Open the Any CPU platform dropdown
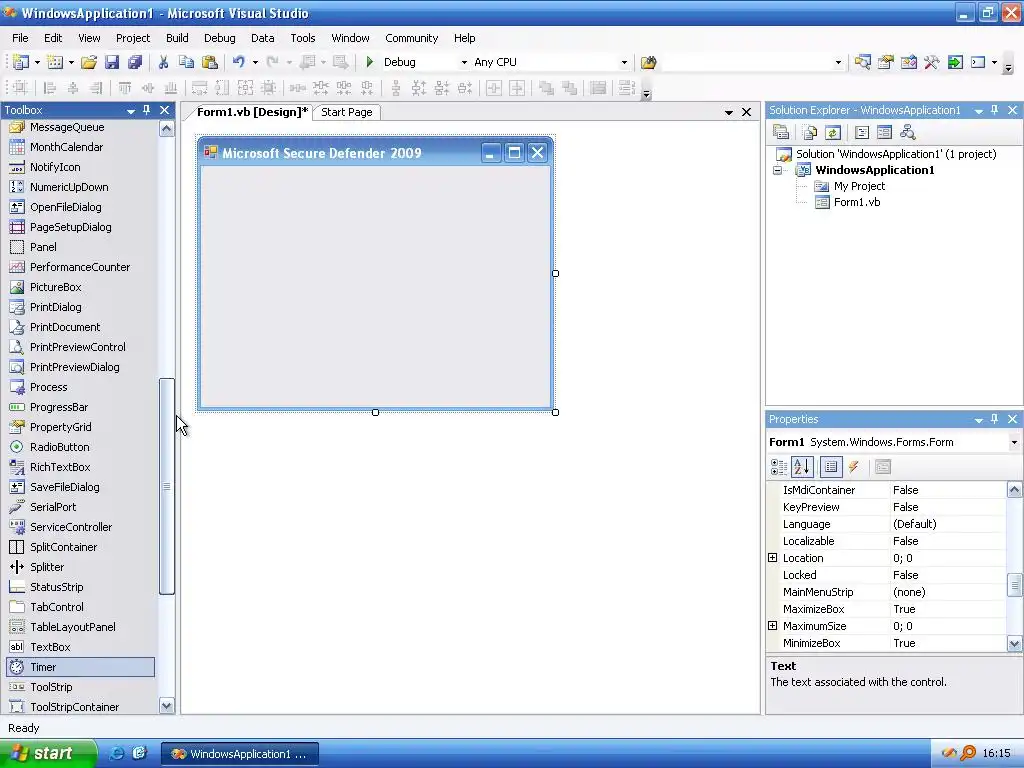The width and height of the screenshot is (1024, 768). tap(624, 63)
